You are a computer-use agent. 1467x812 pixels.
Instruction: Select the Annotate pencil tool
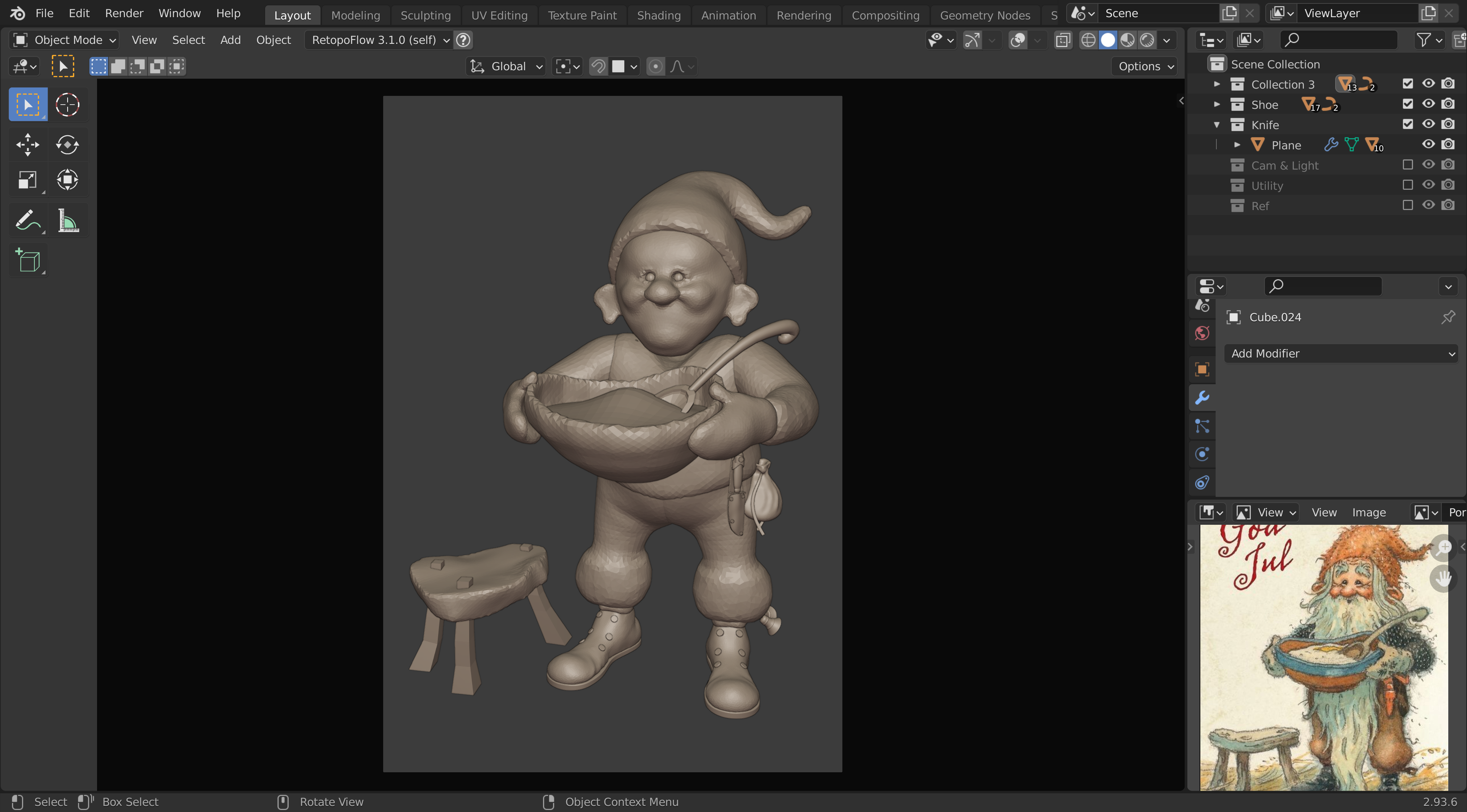28,220
